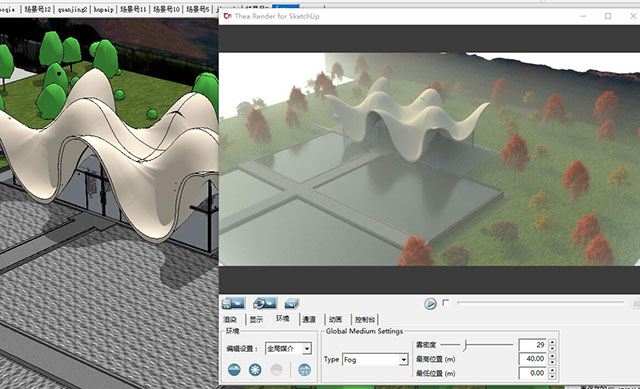
Task: Select the global medium round icon
Action: pos(304,370)
